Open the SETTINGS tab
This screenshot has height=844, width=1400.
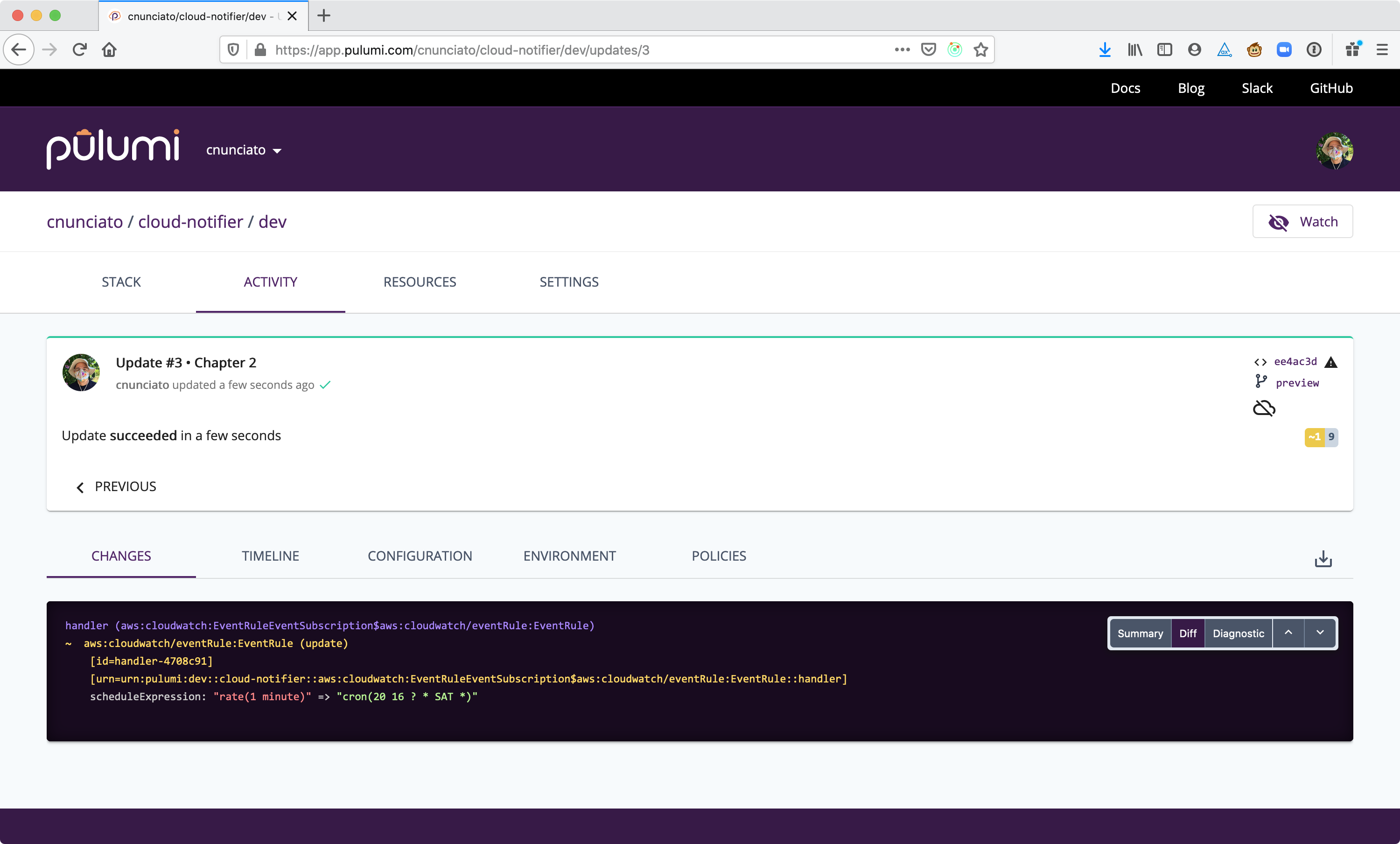569,282
